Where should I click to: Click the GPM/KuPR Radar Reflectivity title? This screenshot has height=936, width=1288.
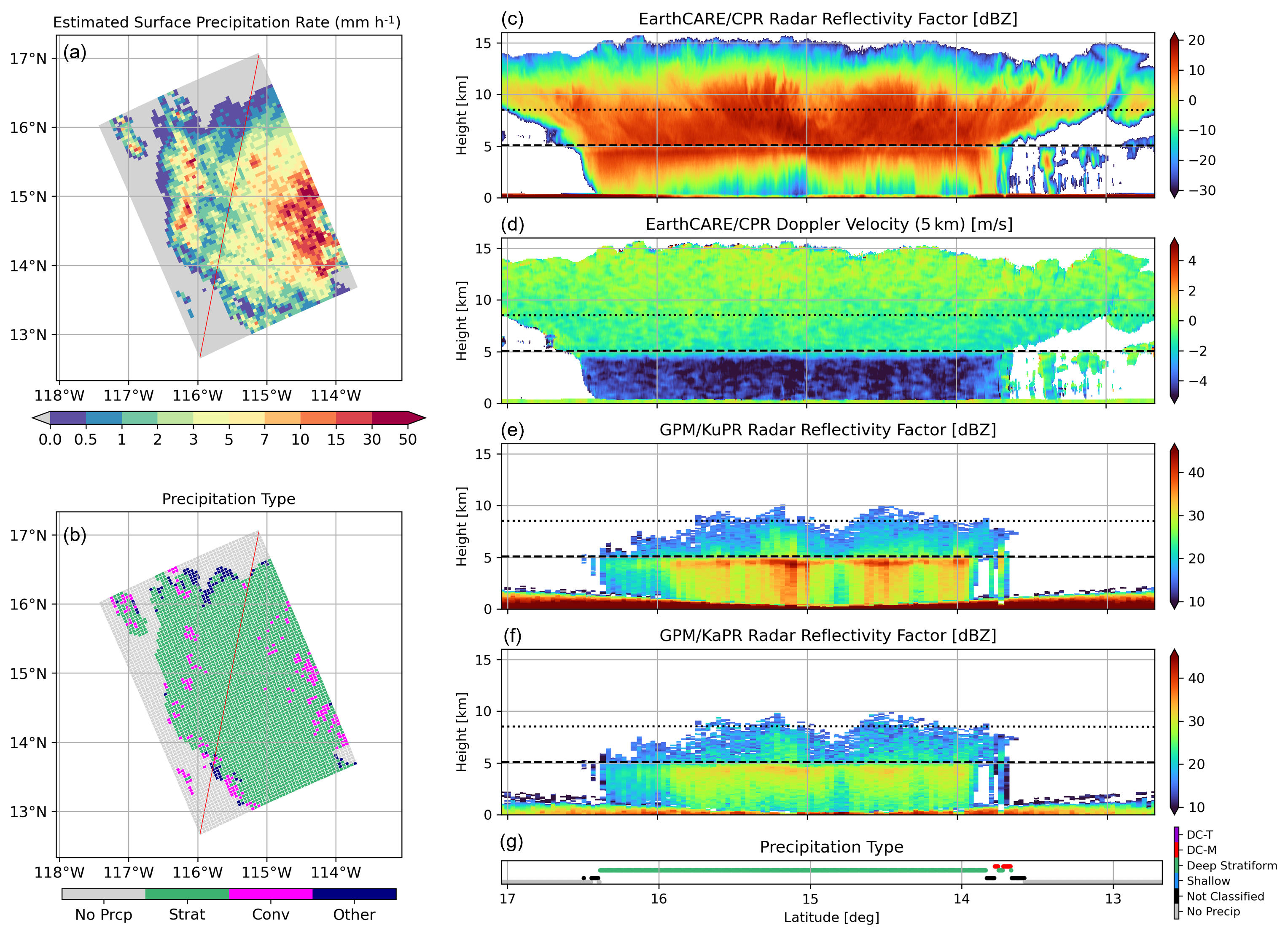click(828, 430)
